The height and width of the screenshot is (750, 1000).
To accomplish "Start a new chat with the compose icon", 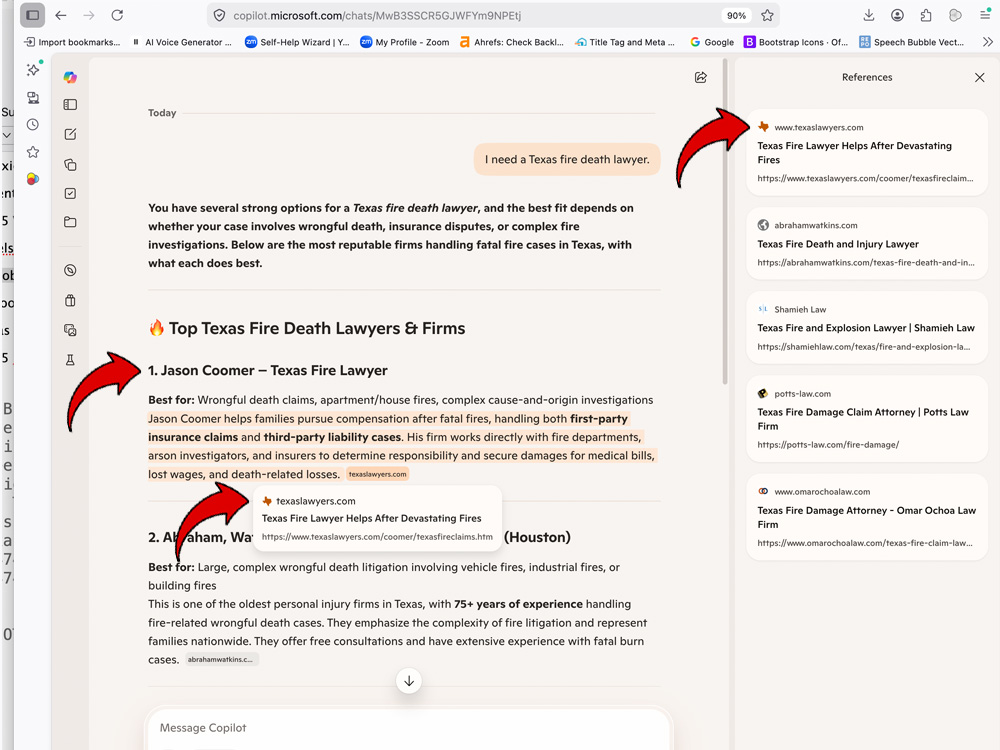I will tap(70, 134).
